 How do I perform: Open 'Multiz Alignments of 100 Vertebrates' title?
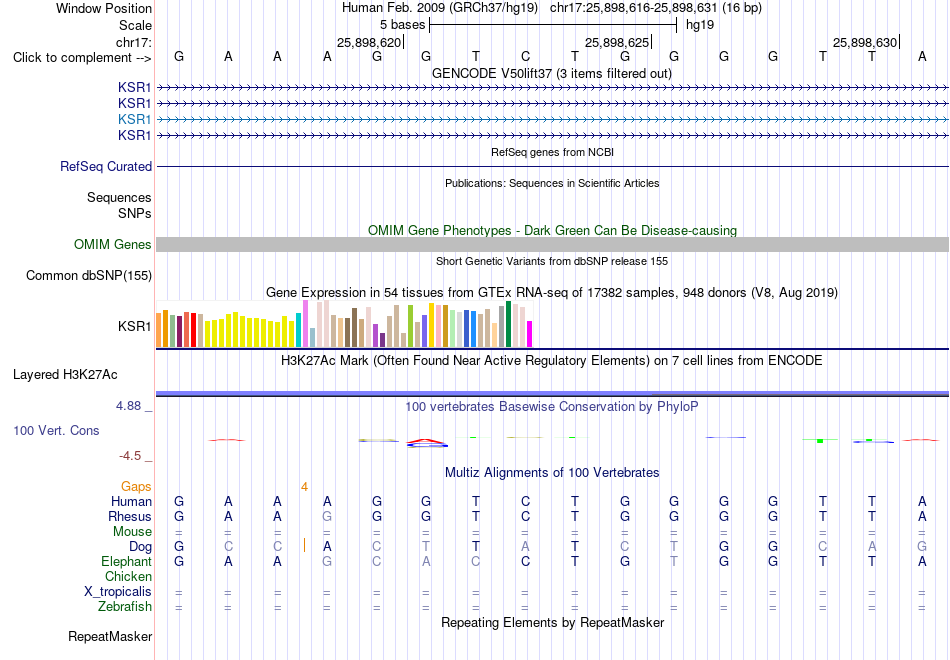552,473
